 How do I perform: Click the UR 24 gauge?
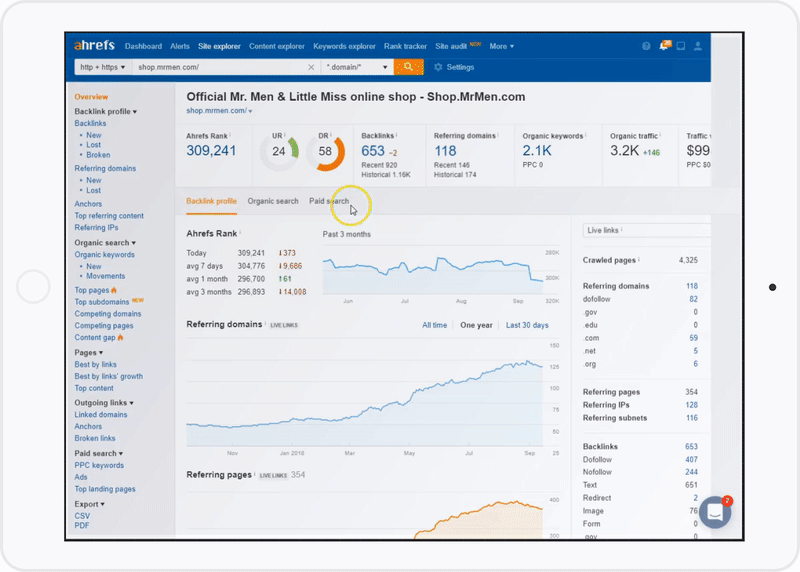[x=279, y=151]
